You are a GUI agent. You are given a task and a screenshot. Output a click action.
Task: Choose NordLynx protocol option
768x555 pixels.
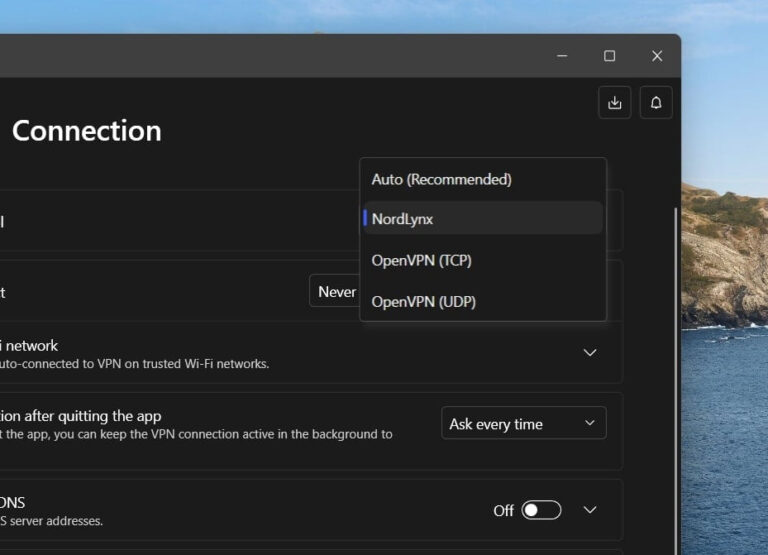(x=483, y=218)
